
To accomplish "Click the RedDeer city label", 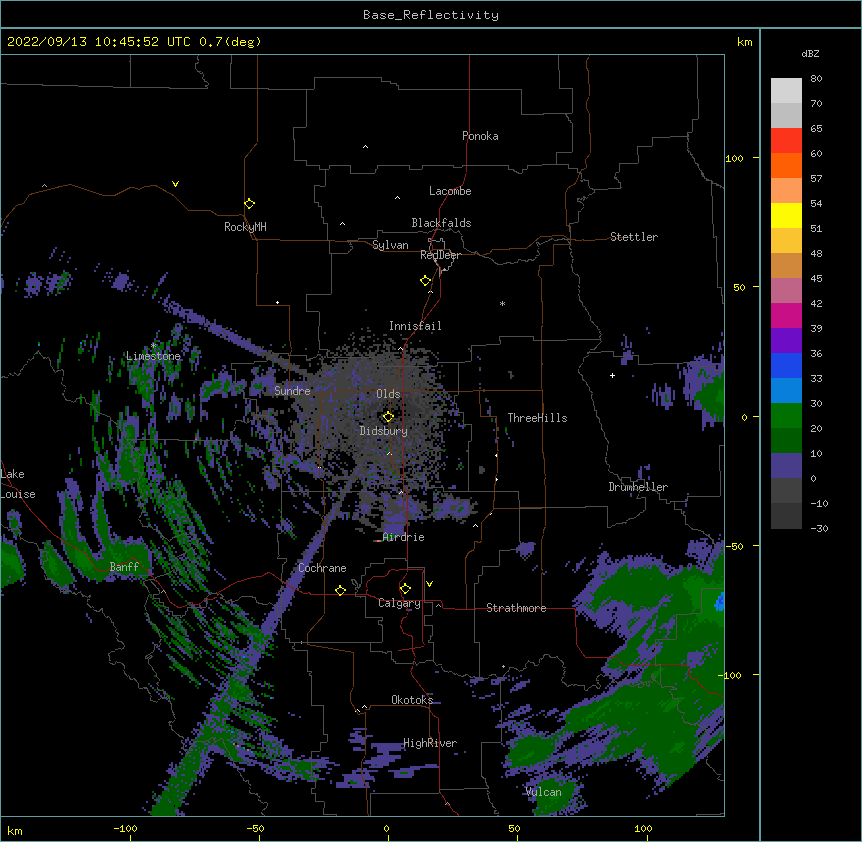I will [x=440, y=255].
